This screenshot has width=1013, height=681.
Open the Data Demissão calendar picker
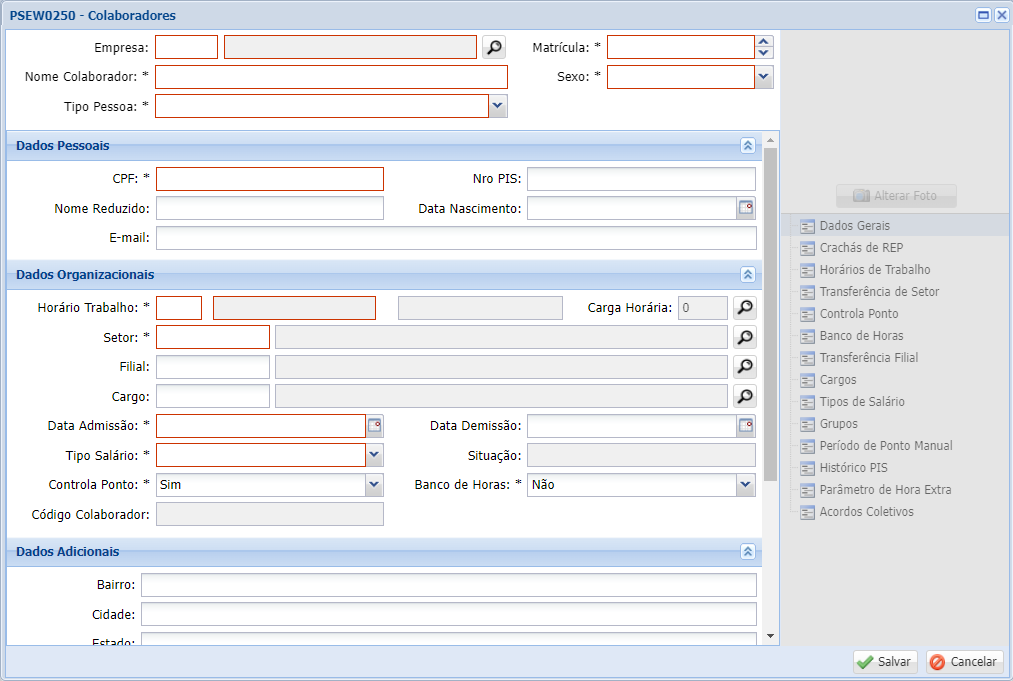[x=746, y=426]
